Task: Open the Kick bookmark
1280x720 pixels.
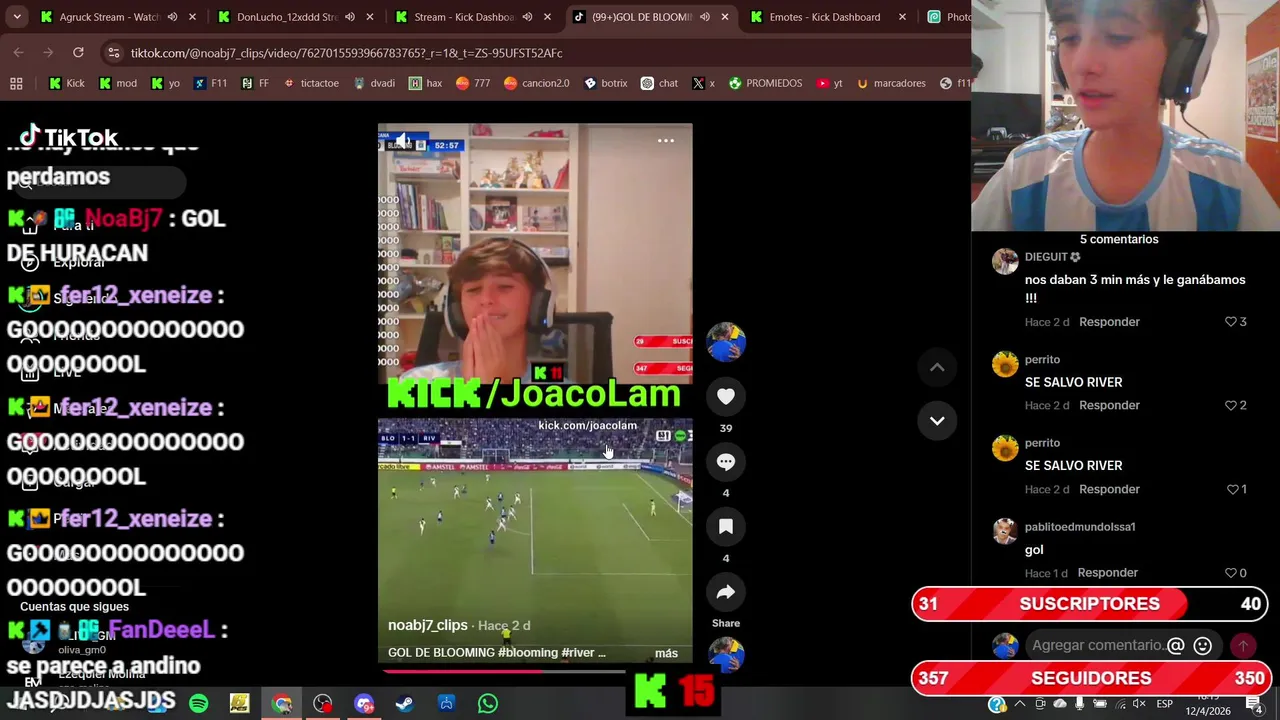Action: (67, 83)
